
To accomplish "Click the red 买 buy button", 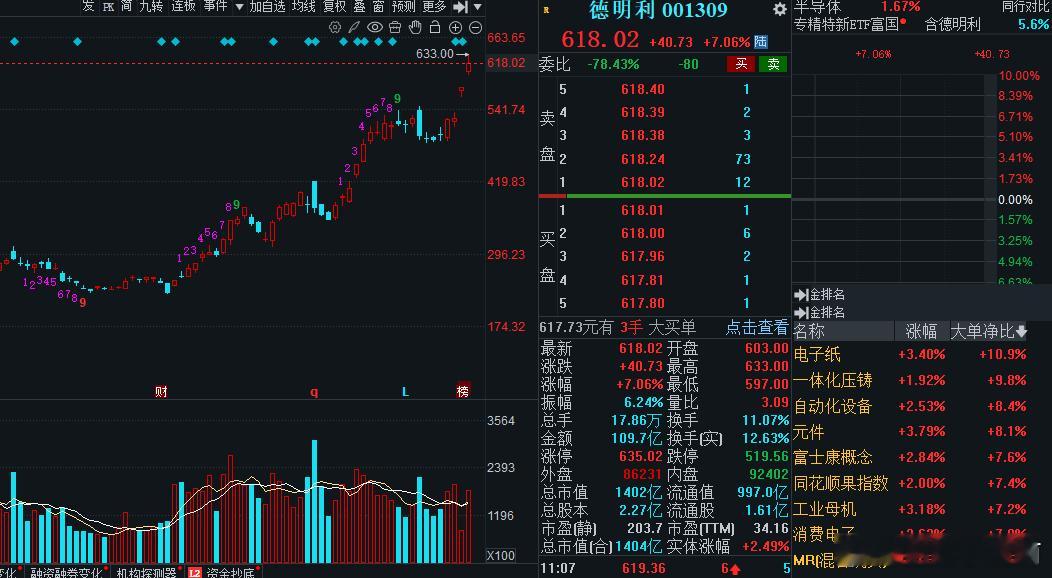I will (741, 64).
